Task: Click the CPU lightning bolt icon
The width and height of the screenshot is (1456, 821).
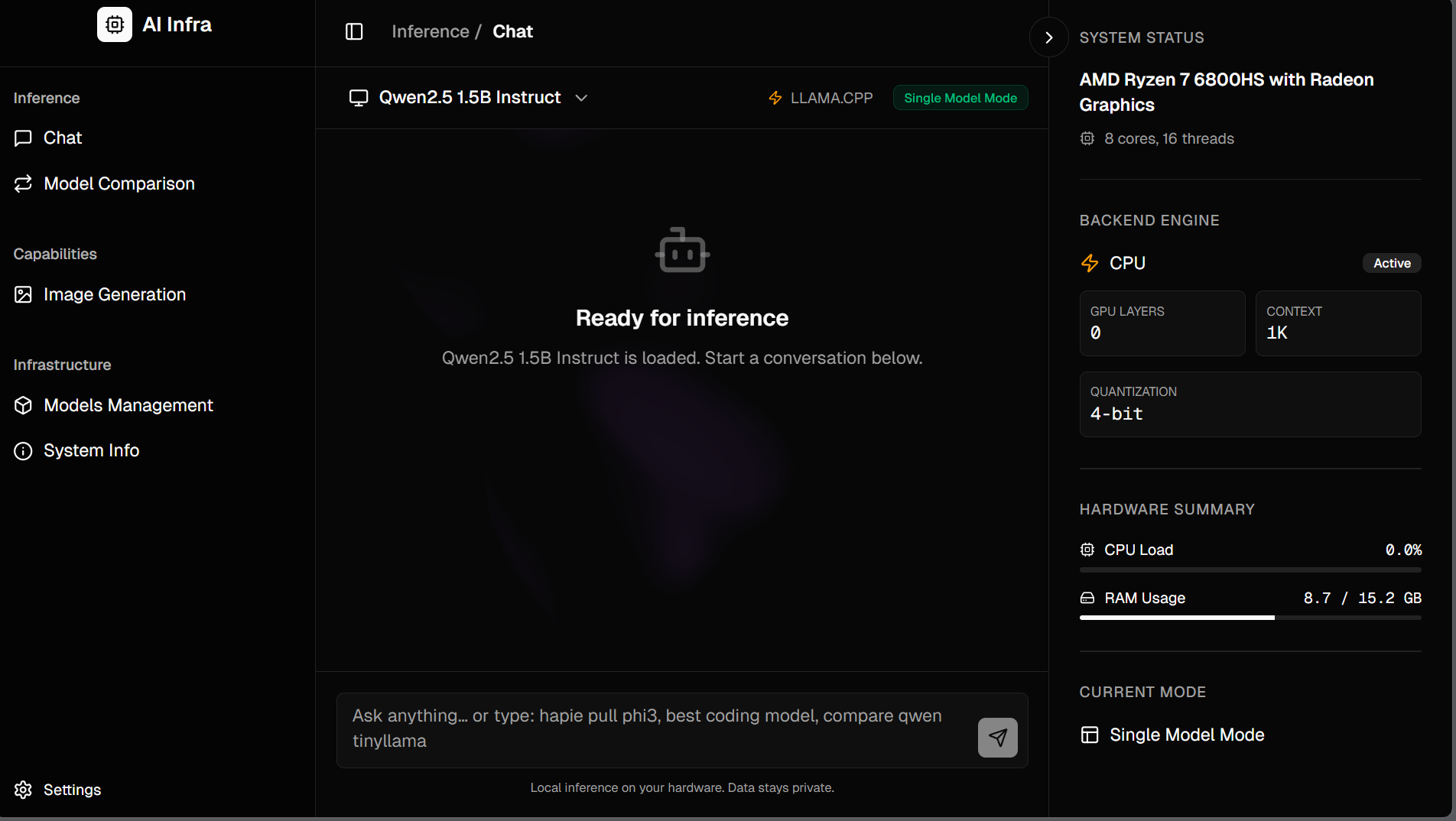Action: click(x=1090, y=263)
